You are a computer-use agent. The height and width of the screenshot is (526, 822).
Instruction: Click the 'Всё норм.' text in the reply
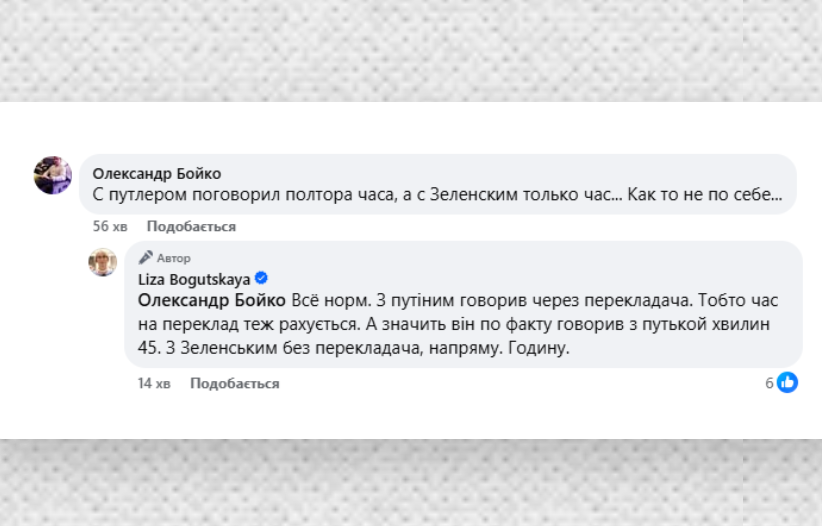[325, 301]
